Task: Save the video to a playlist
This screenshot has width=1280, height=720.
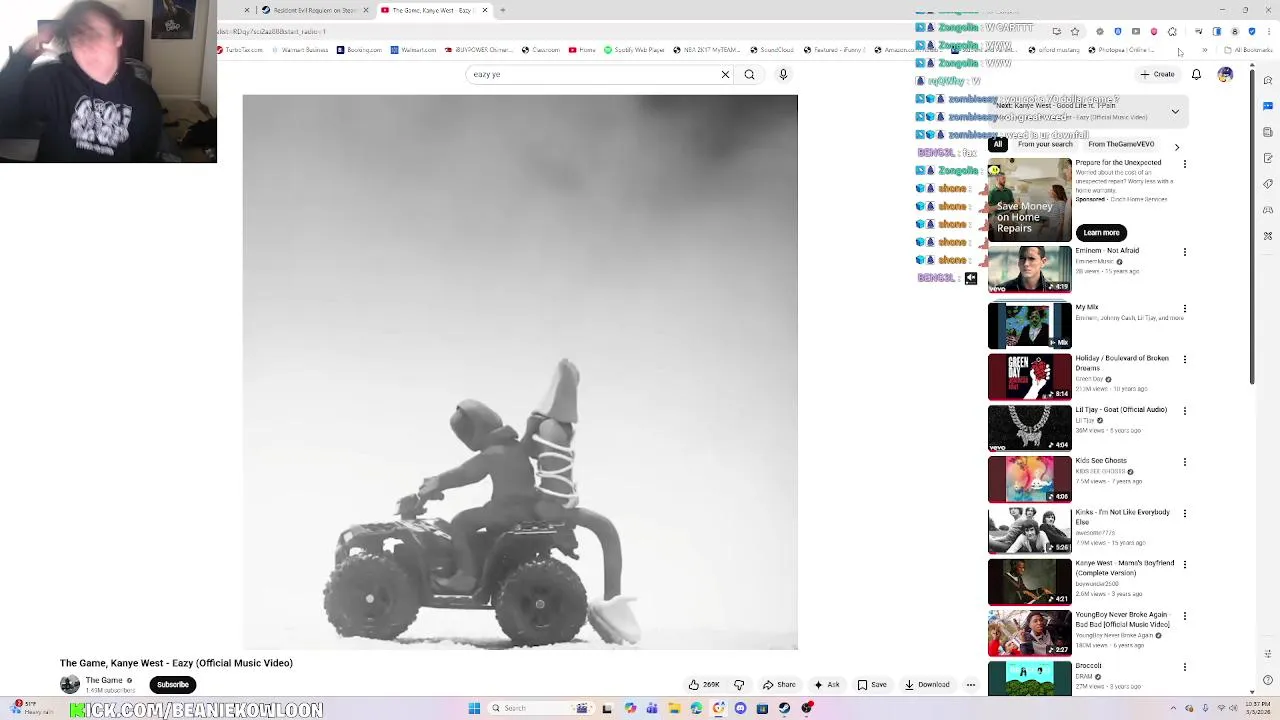Action: 872,685
